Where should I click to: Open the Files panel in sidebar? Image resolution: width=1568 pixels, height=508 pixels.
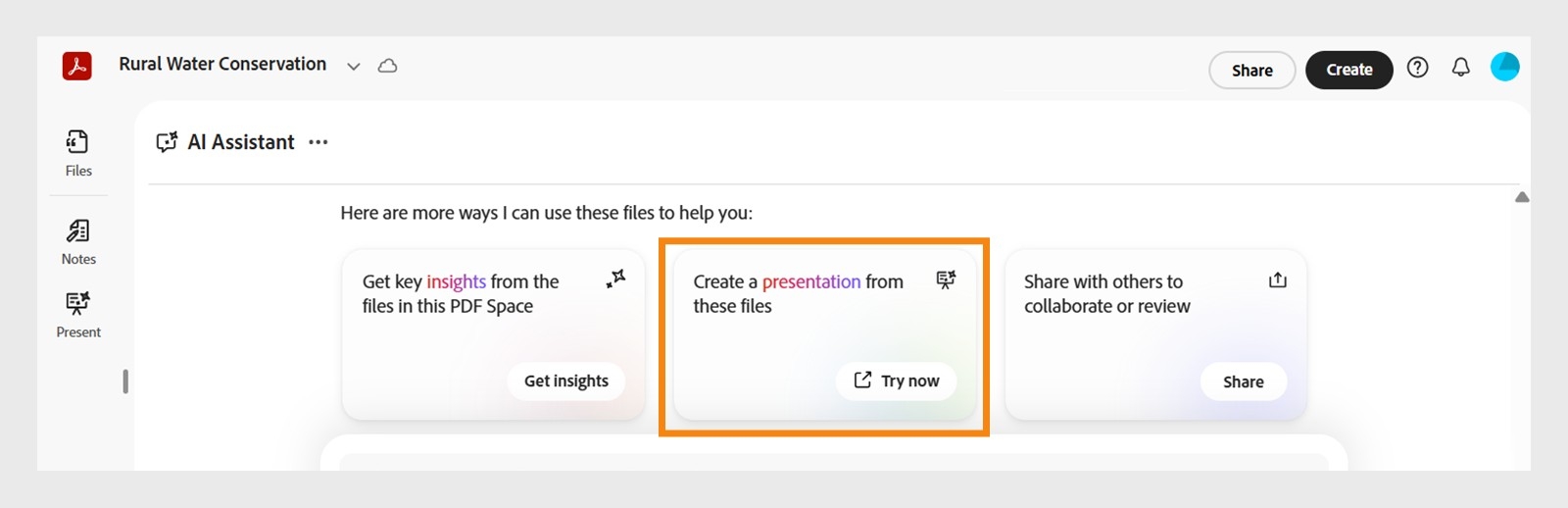tap(78, 153)
